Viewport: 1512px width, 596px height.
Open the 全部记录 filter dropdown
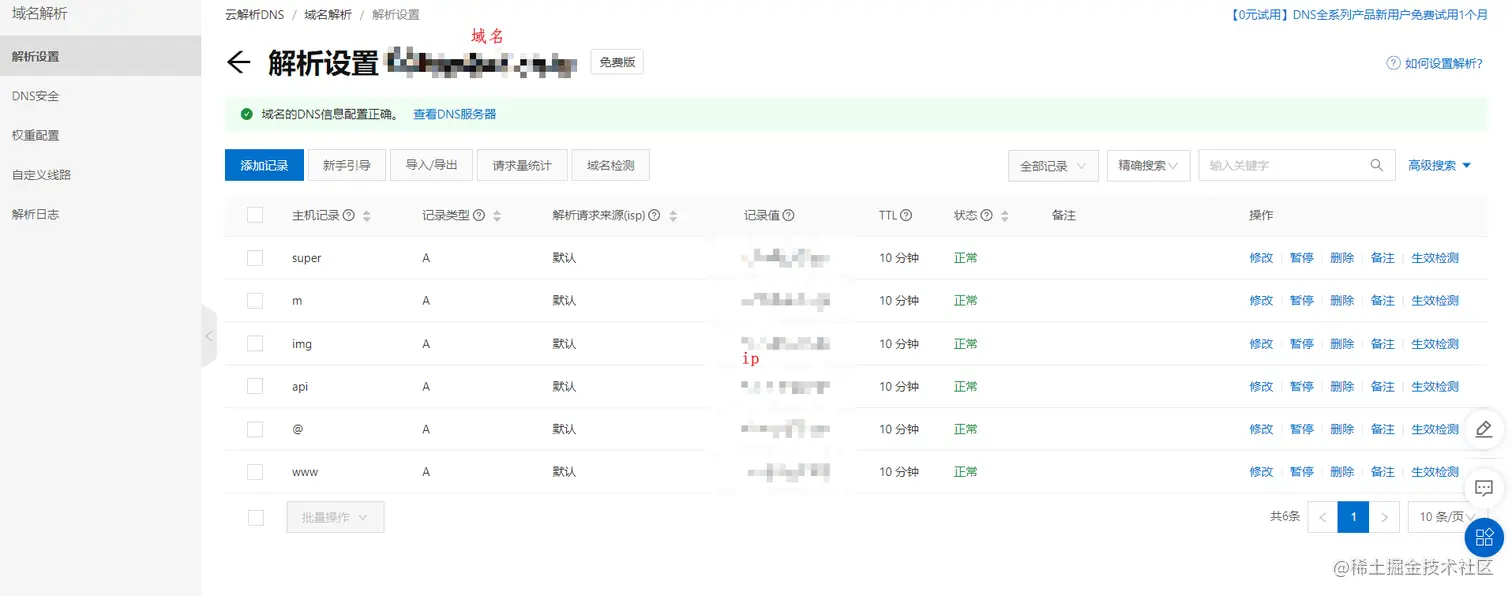tap(1054, 166)
